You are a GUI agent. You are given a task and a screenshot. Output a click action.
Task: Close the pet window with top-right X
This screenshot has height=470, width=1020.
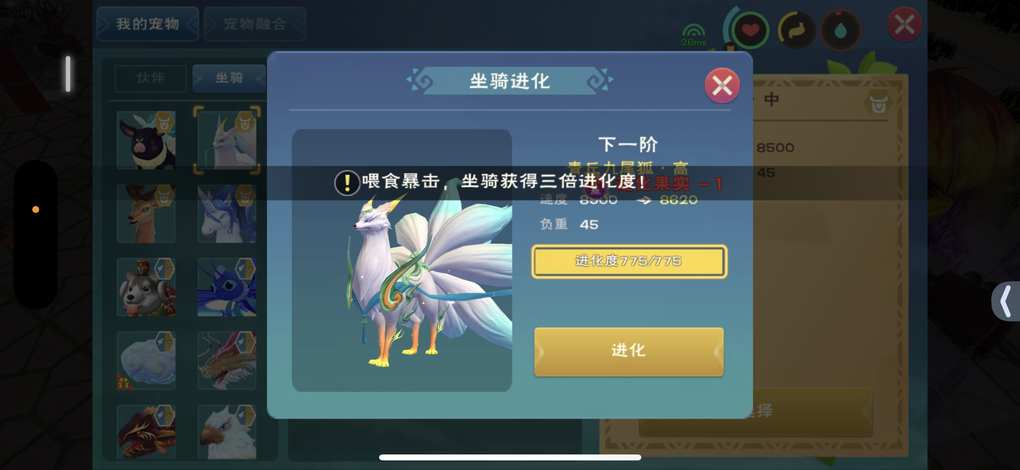904,25
